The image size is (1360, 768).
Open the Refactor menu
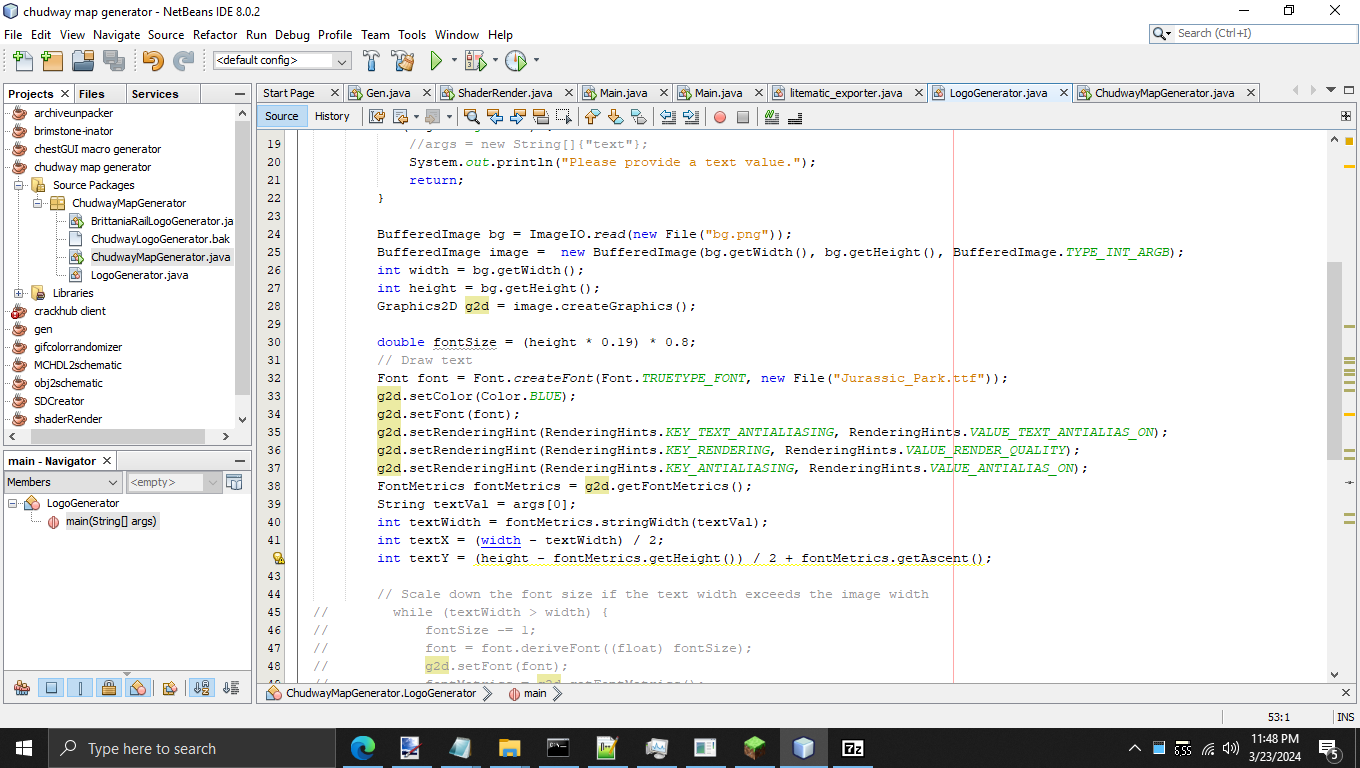[215, 34]
